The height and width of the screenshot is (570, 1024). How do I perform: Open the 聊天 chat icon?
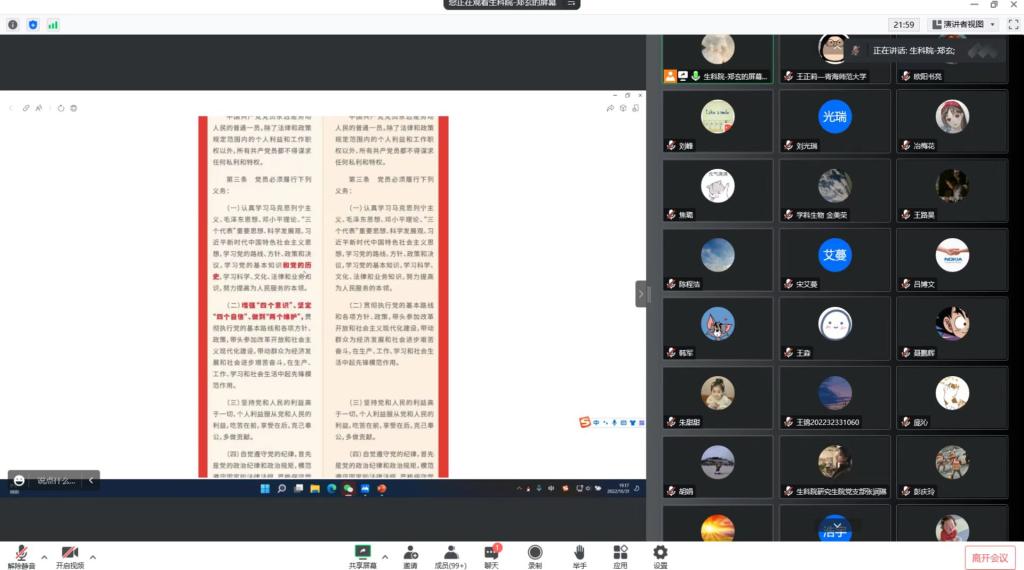coord(491,553)
